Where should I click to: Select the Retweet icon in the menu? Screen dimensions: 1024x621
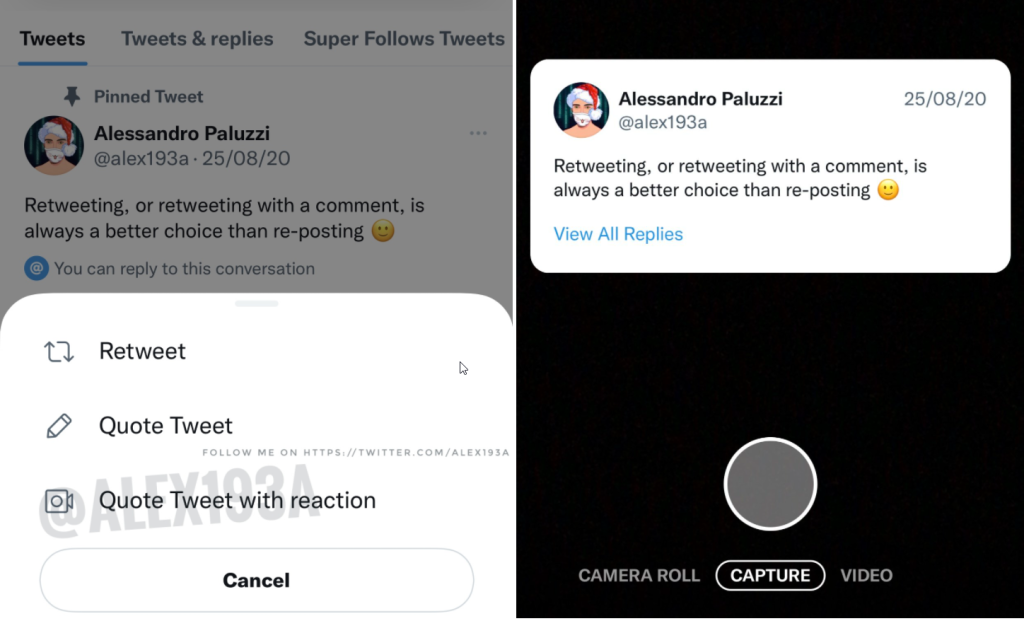(59, 352)
